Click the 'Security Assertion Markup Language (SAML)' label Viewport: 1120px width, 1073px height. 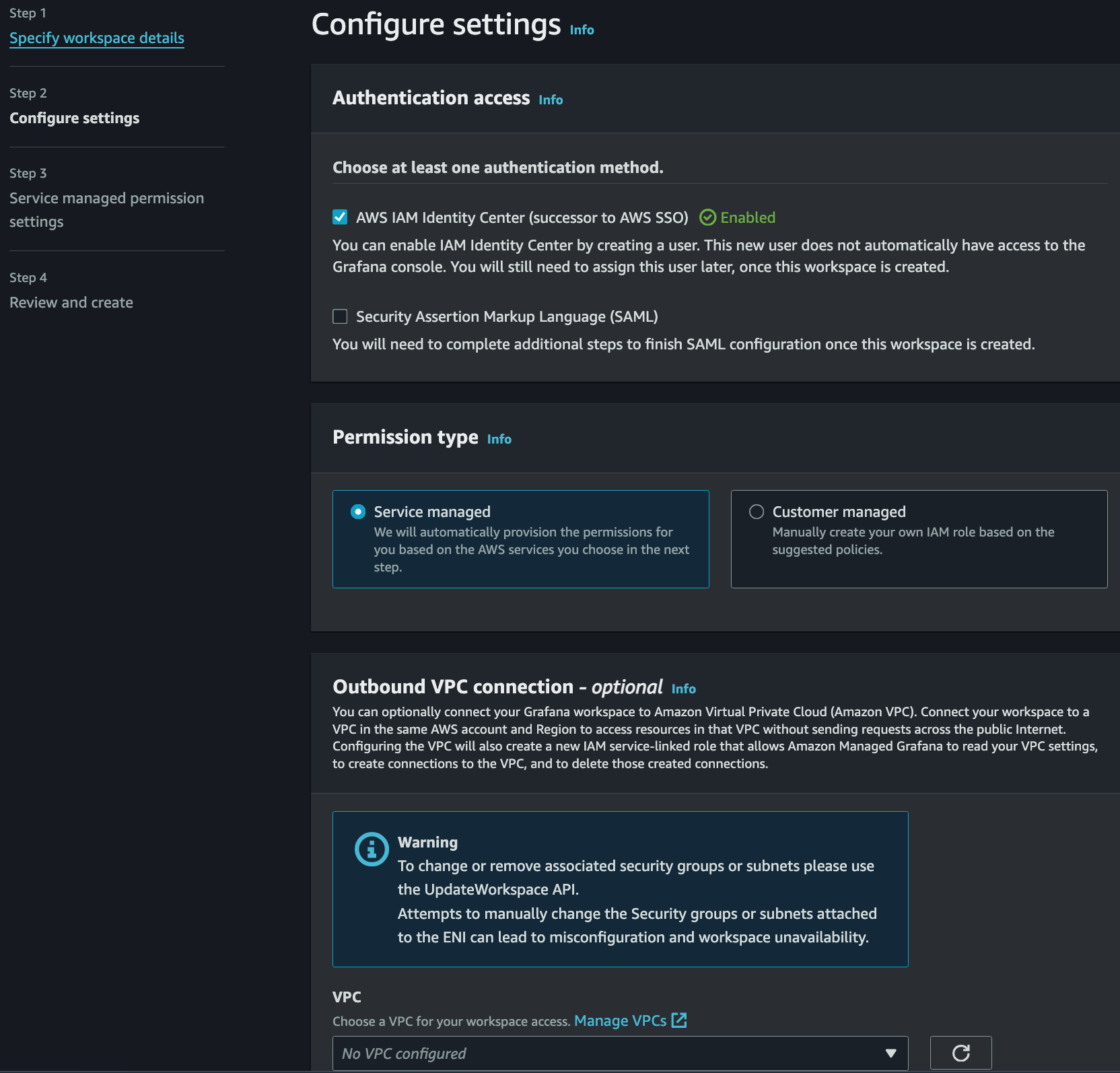click(507, 317)
